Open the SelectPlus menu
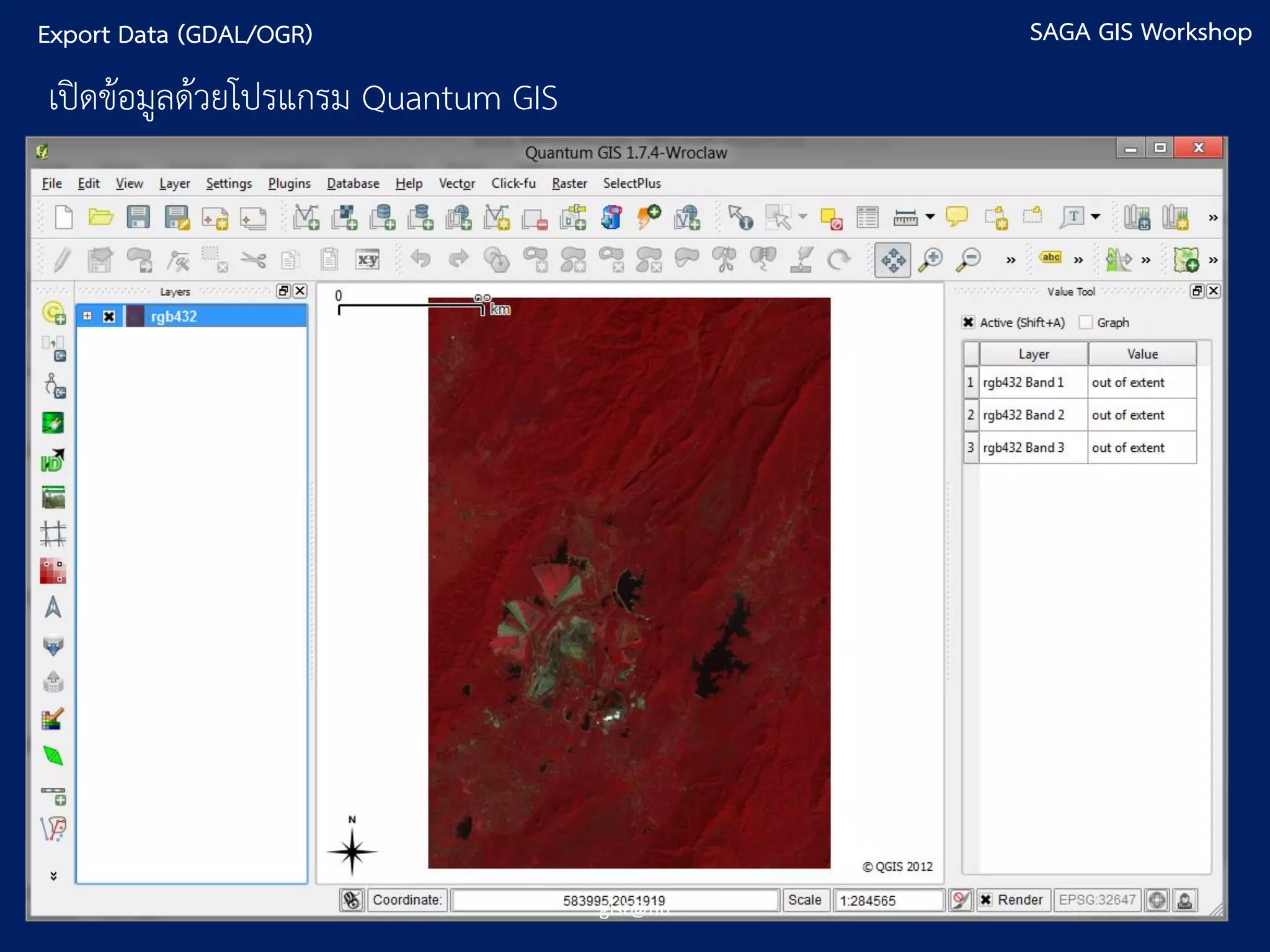Image resolution: width=1270 pixels, height=952 pixels. 632,183
